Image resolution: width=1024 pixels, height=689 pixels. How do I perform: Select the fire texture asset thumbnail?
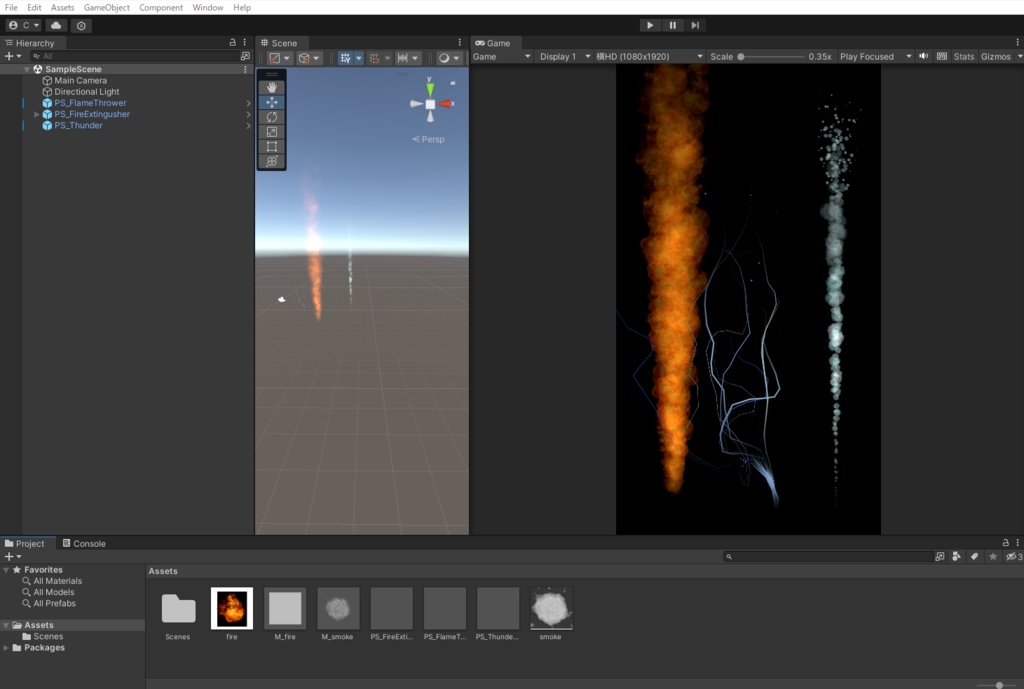232,608
